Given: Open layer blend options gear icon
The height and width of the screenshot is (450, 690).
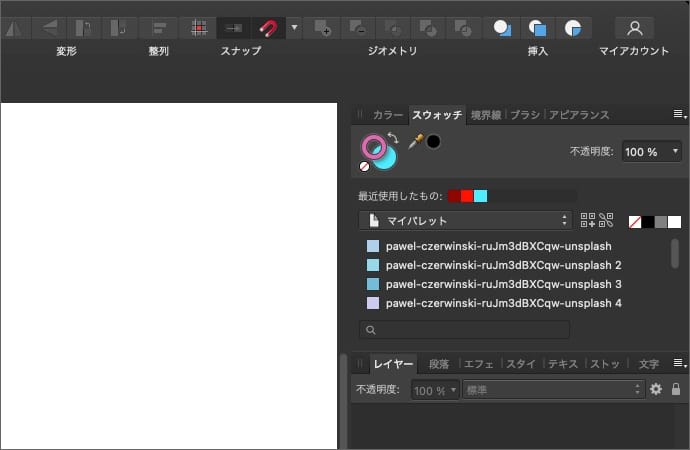Looking at the screenshot, I should [656, 389].
